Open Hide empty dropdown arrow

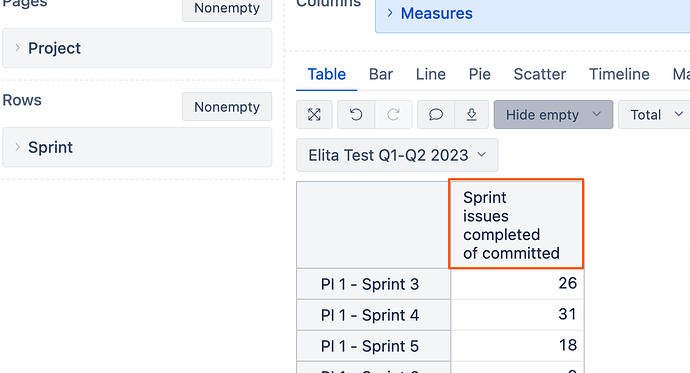597,114
